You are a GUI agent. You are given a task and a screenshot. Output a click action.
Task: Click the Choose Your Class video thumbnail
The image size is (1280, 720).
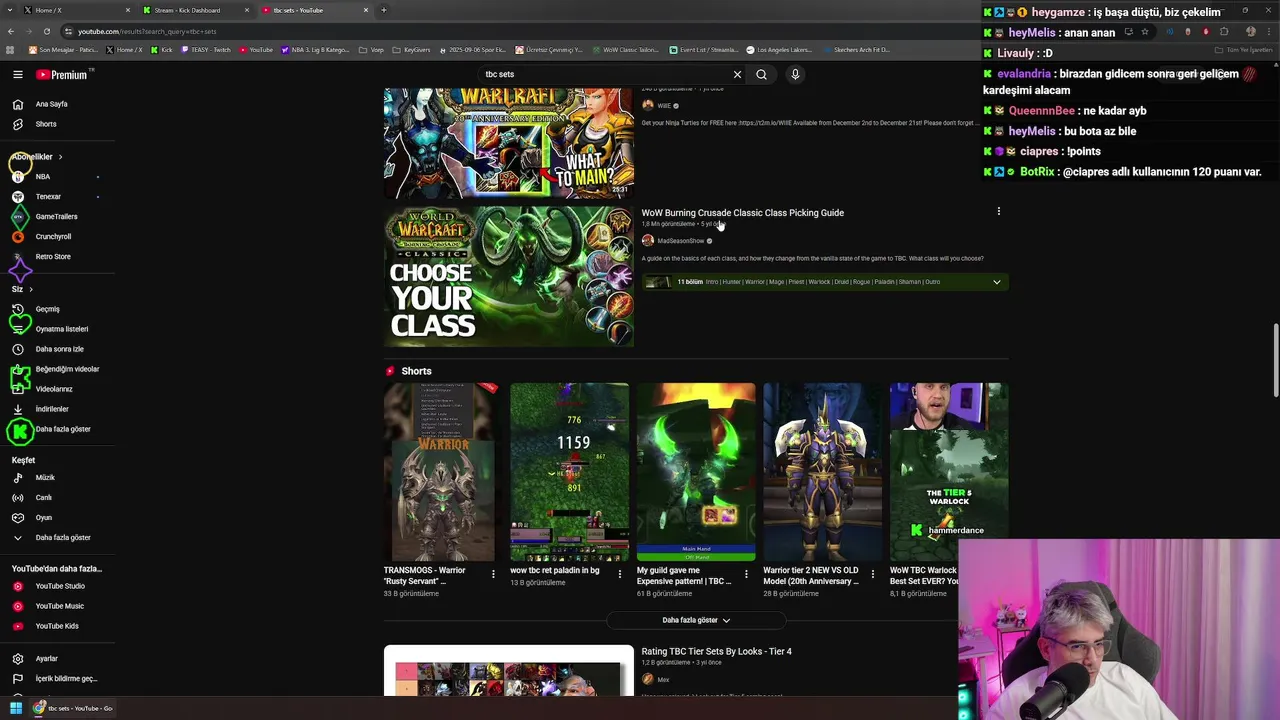coord(509,276)
